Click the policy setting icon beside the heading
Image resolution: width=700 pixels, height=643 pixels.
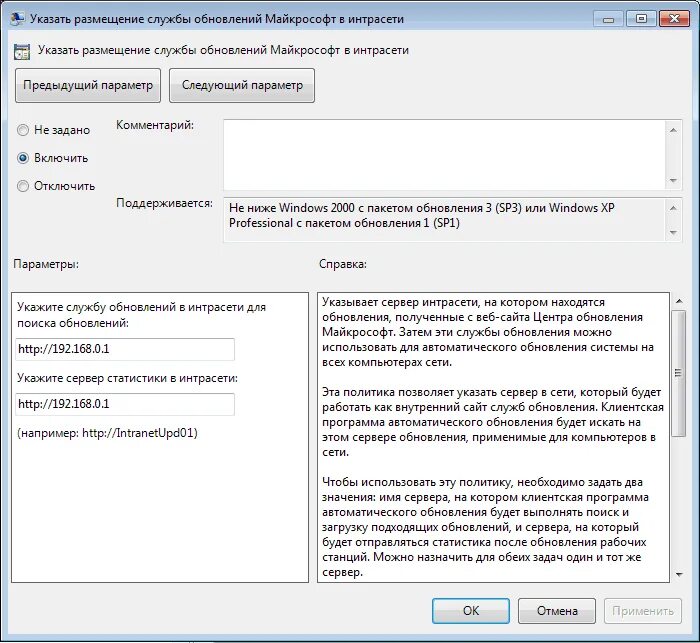(x=21, y=51)
